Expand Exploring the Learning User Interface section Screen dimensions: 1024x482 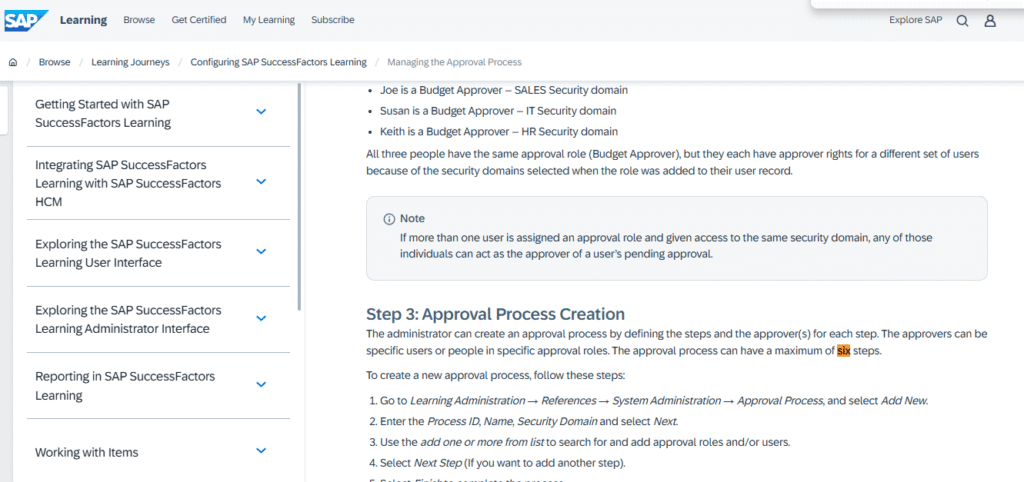[x=261, y=252]
